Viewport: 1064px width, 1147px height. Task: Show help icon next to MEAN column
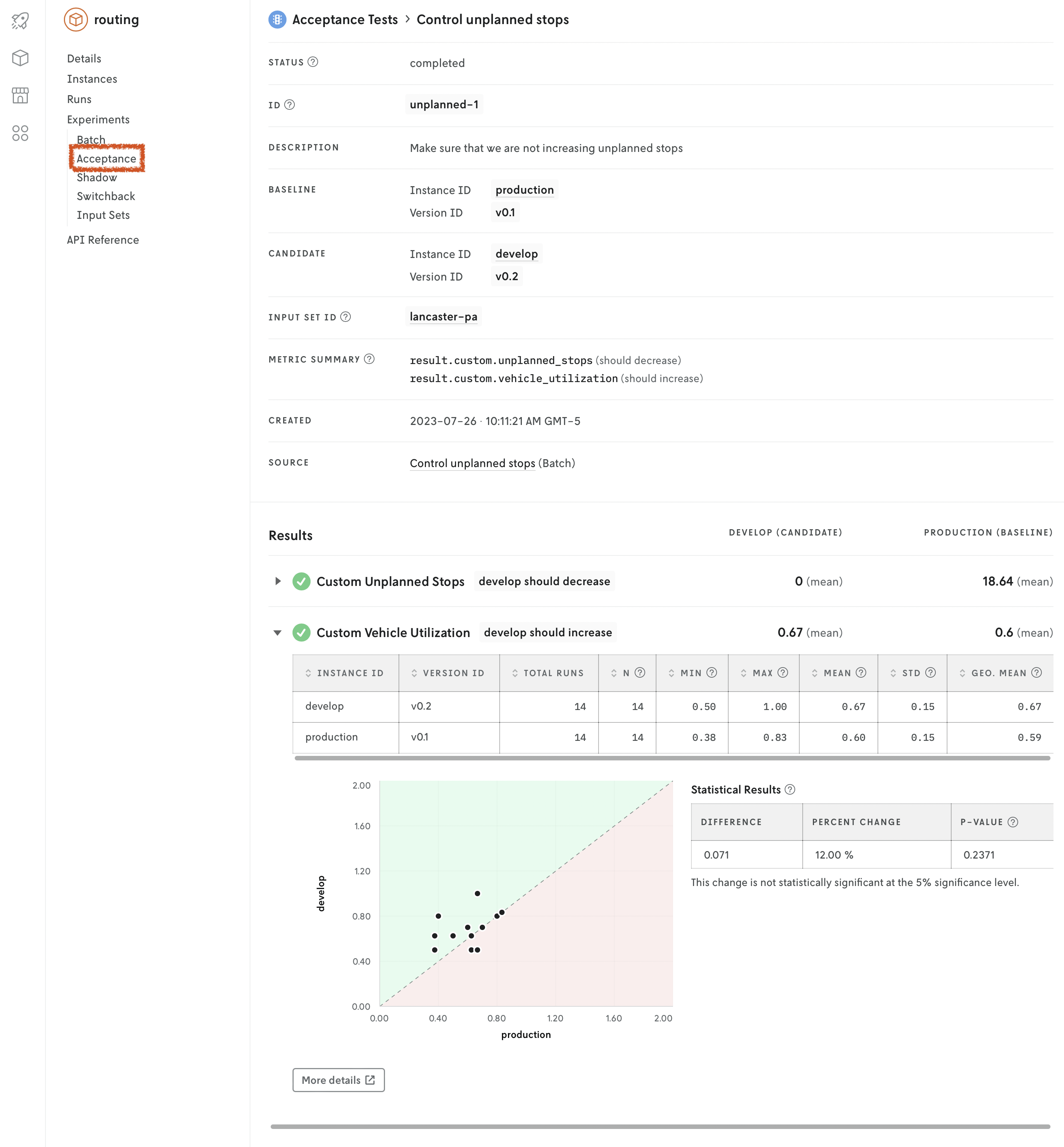click(x=861, y=672)
